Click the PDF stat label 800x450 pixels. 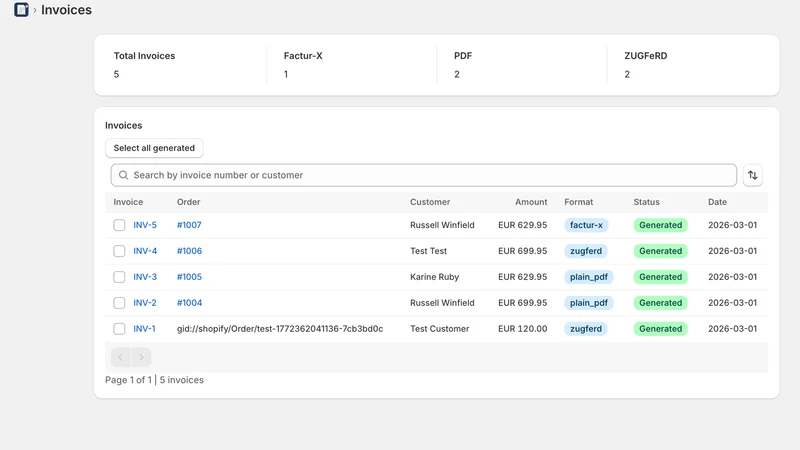[463, 56]
